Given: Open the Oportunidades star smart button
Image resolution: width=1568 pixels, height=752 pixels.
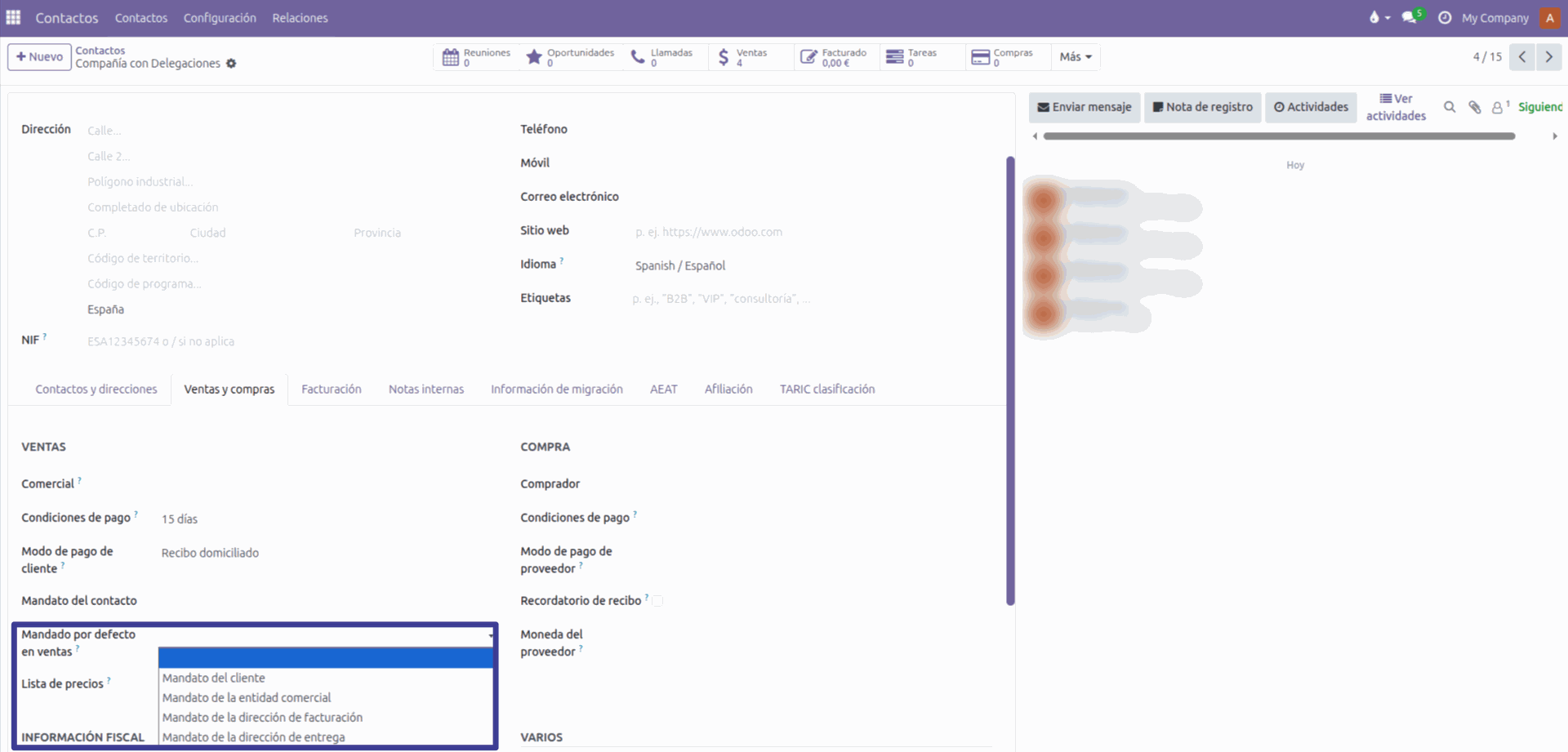Looking at the screenshot, I should (x=570, y=57).
